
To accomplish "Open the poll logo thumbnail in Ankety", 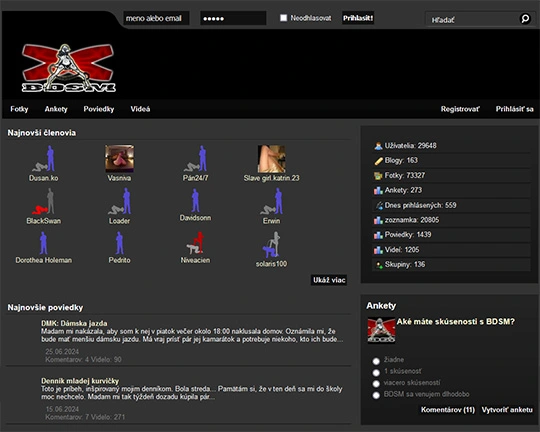I will pos(381,330).
